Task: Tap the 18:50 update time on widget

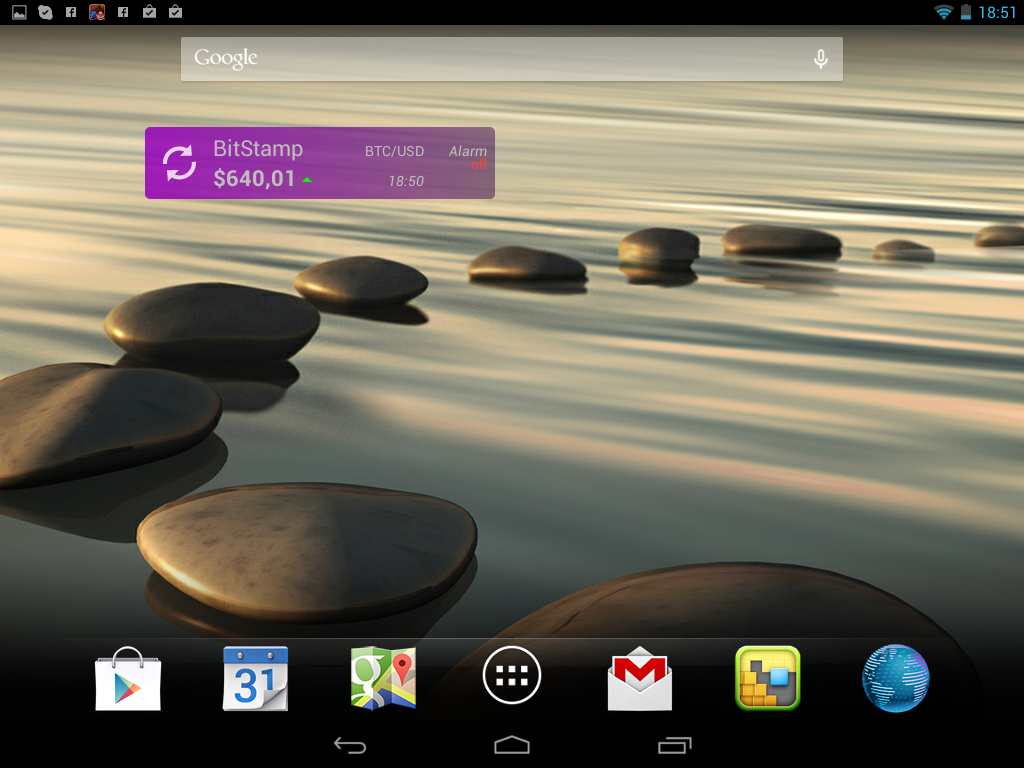Action: [406, 182]
